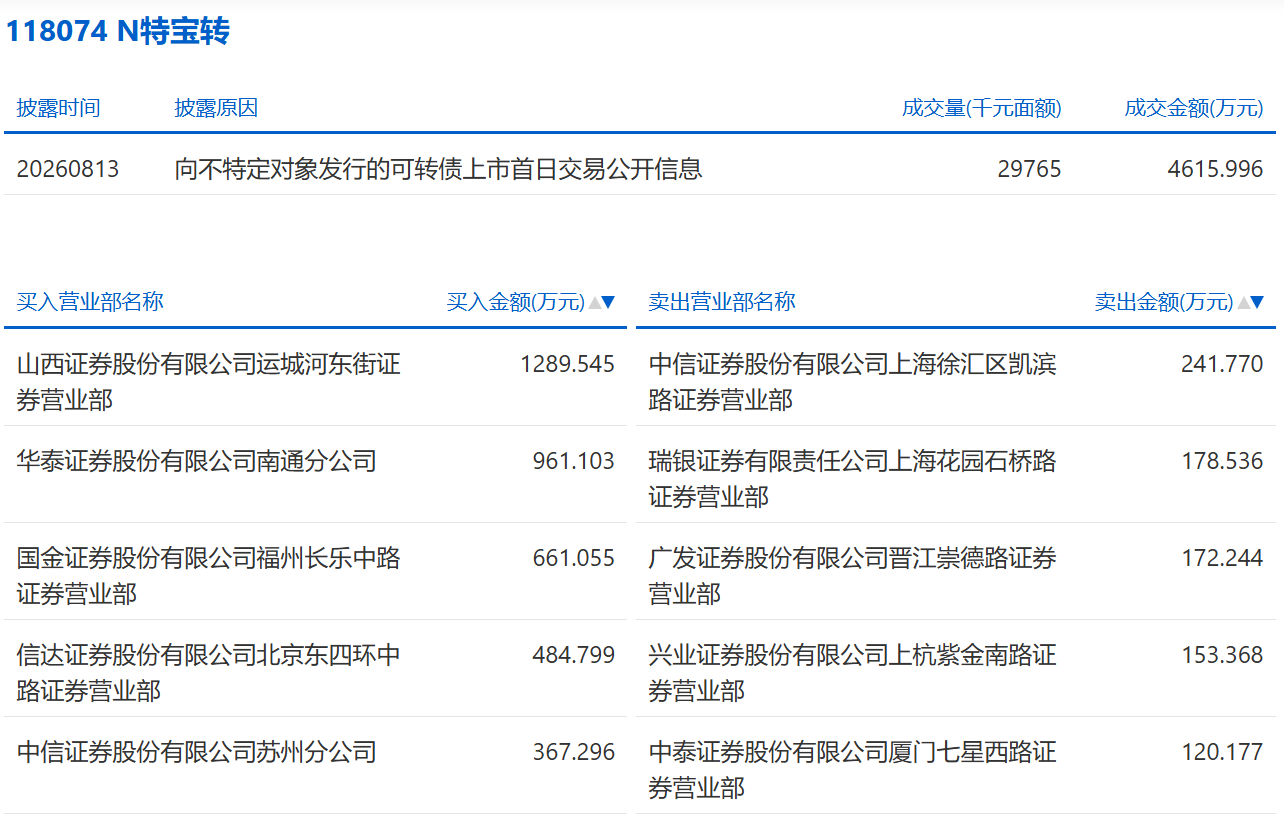Click sell amount 172.244
Viewport: 1284px width, 822px height.
[x=1222, y=558]
